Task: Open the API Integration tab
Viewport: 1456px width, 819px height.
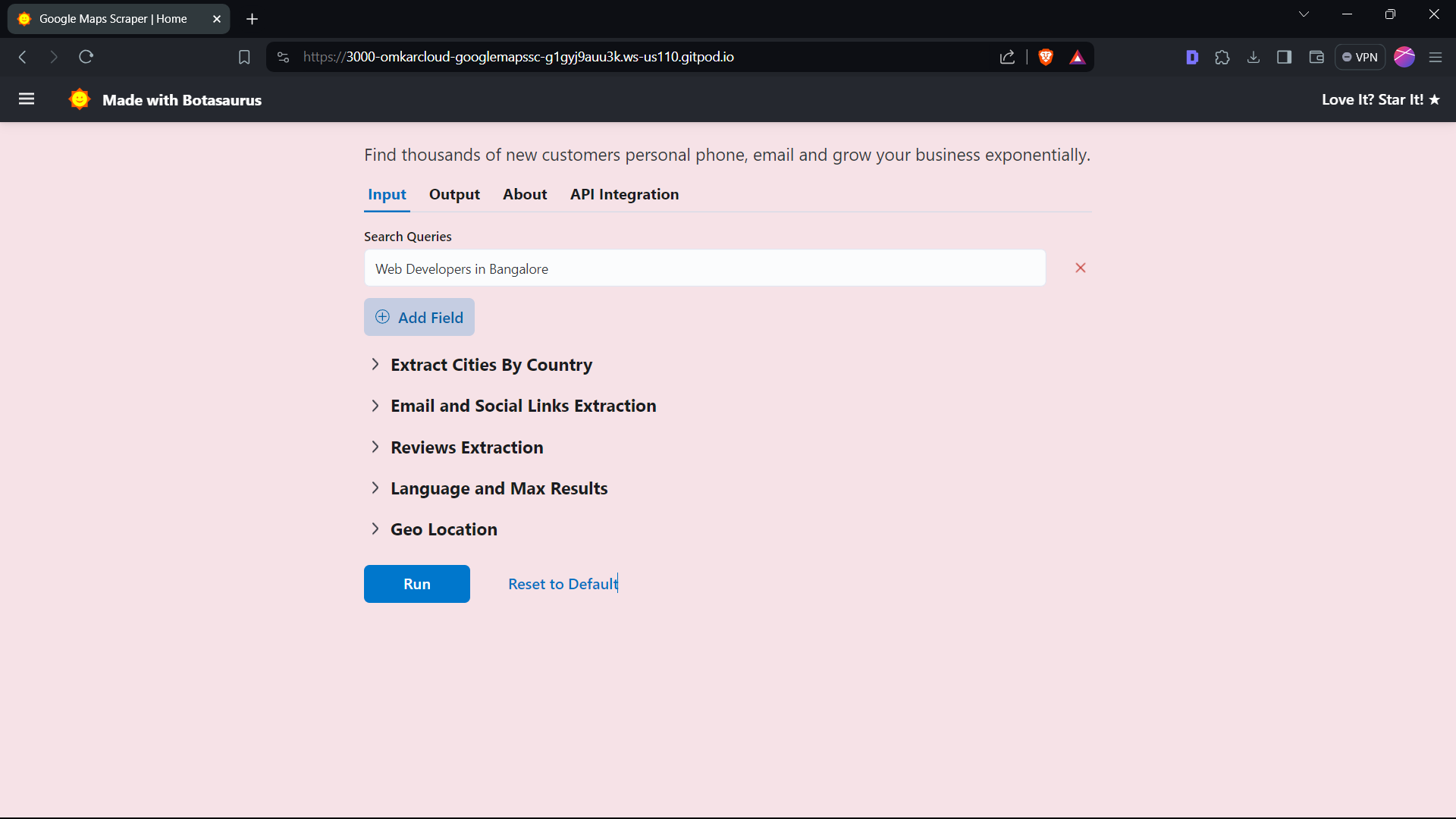Action: tap(624, 194)
